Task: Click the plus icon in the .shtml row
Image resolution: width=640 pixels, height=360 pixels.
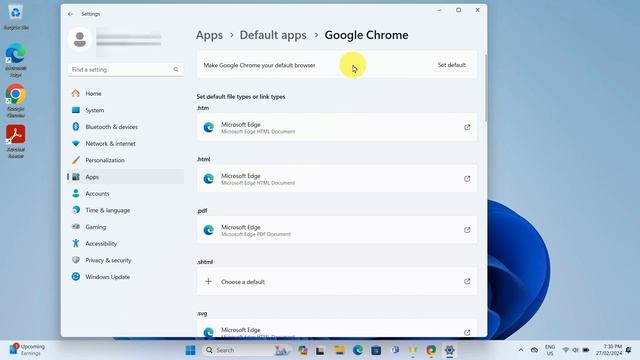Action: click(208, 281)
